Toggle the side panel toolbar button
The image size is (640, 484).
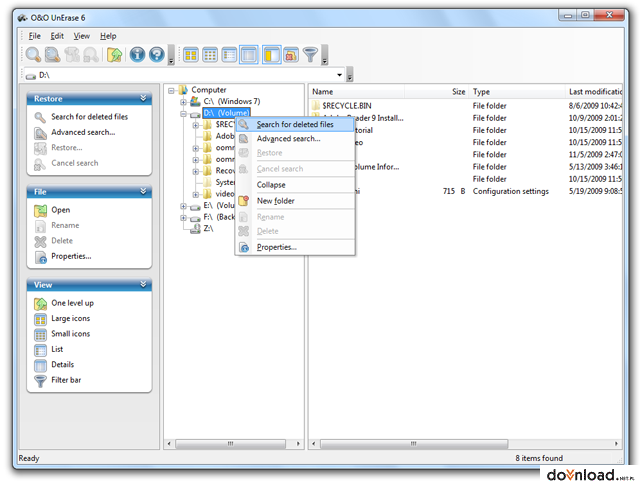pyautogui.click(x=271, y=55)
